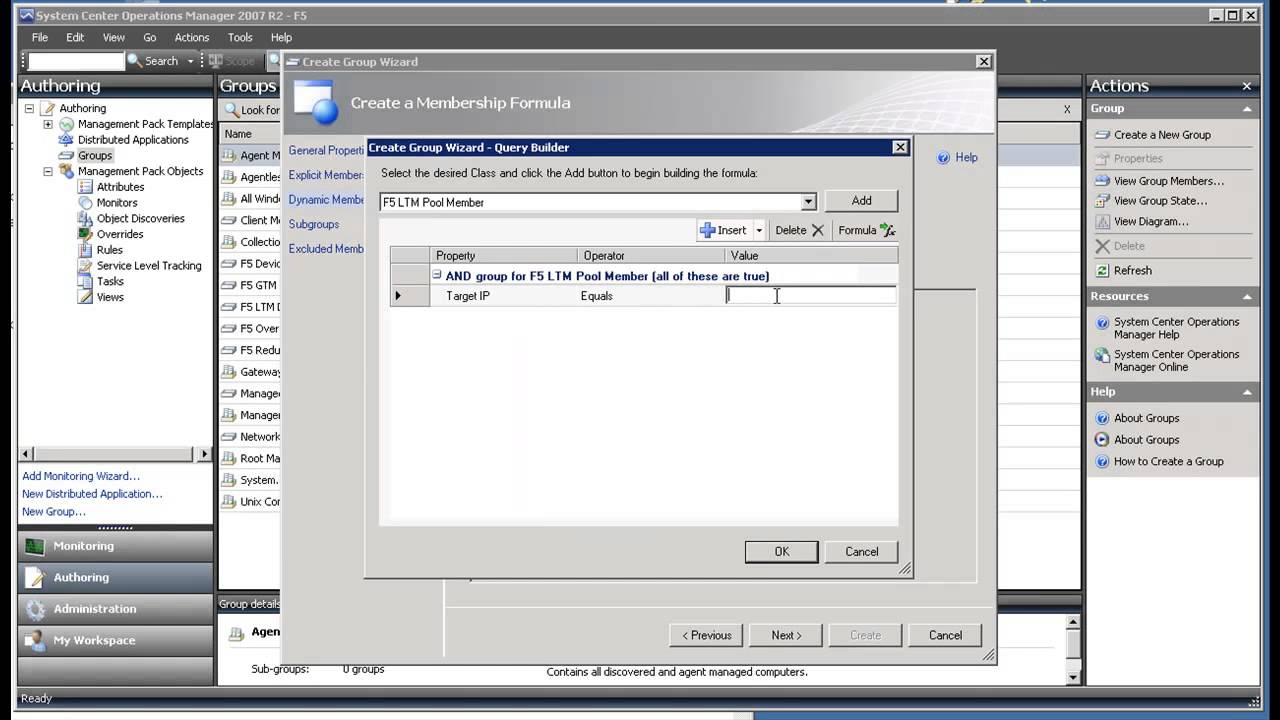This screenshot has height=720, width=1280.
Task: Click Next in Create Group Wizard
Action: 786,635
